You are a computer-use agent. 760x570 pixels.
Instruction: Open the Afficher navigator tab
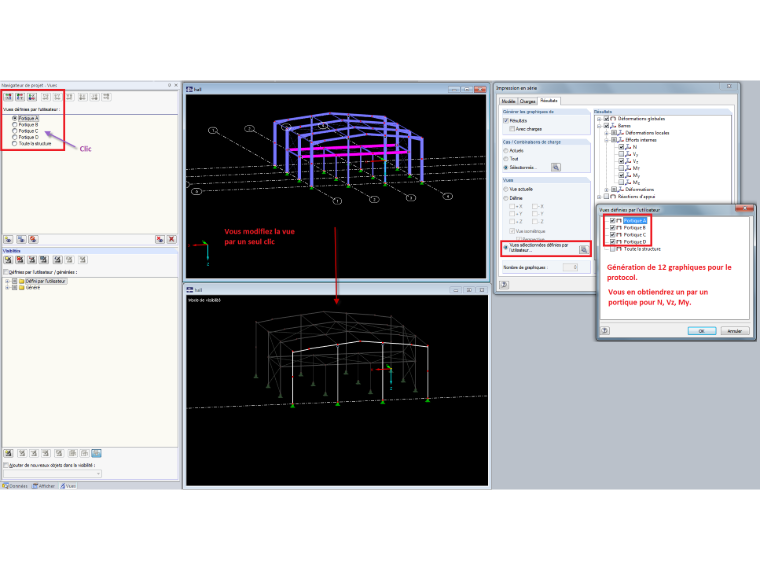(44, 486)
